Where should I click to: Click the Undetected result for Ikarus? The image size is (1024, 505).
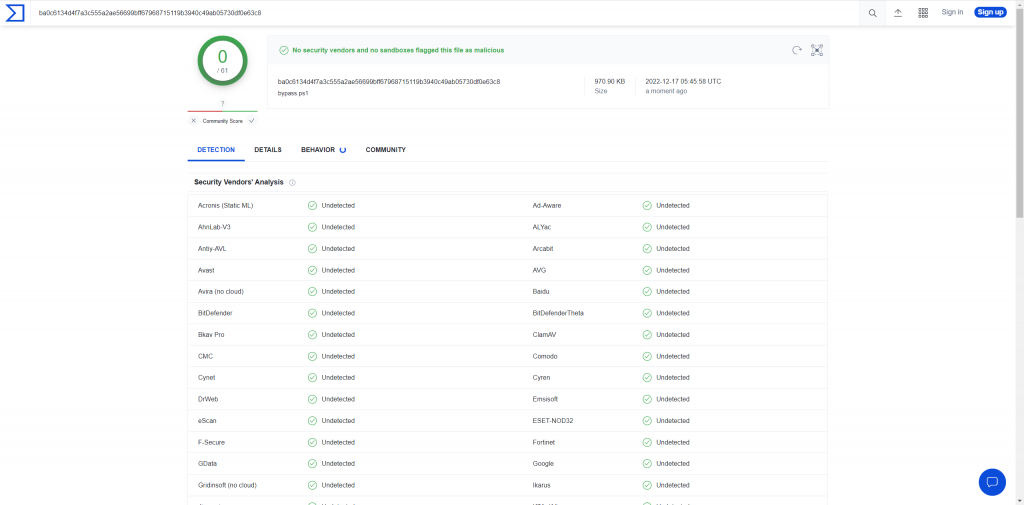(x=673, y=485)
